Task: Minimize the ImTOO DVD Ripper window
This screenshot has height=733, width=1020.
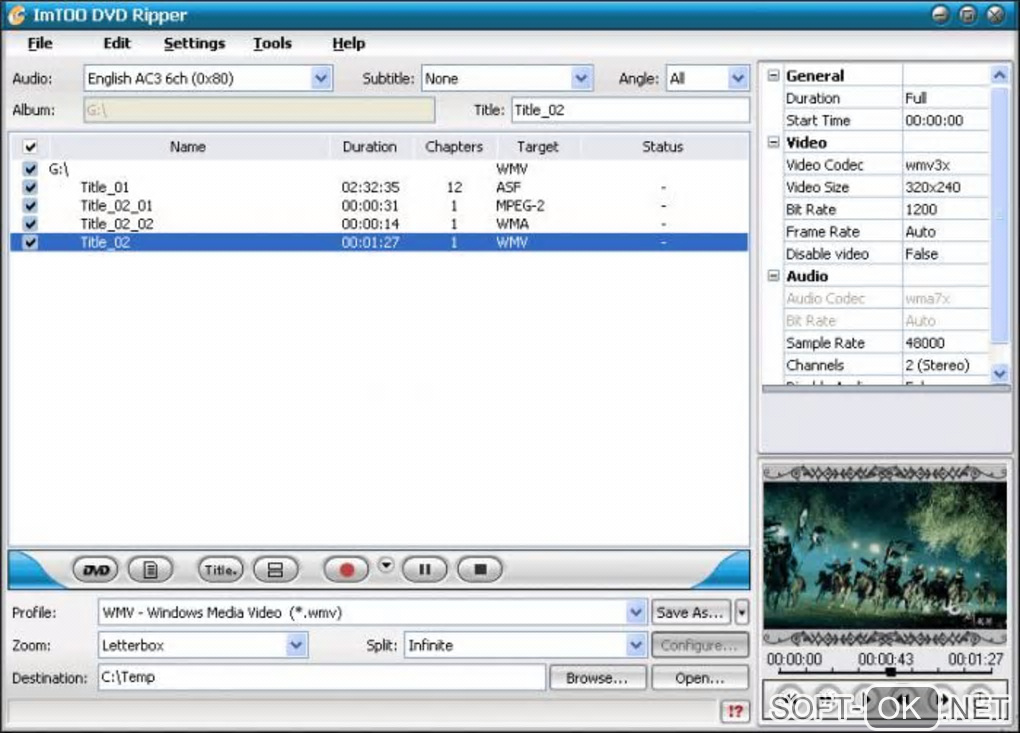Action: coord(939,14)
